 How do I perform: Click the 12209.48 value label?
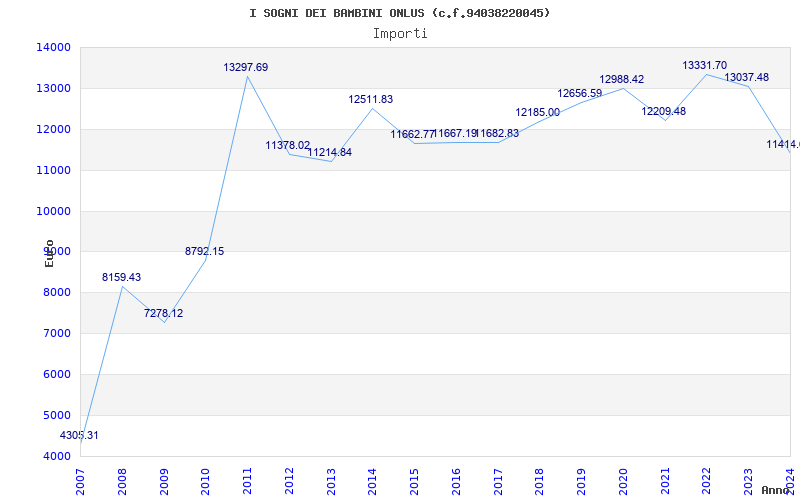click(x=664, y=111)
